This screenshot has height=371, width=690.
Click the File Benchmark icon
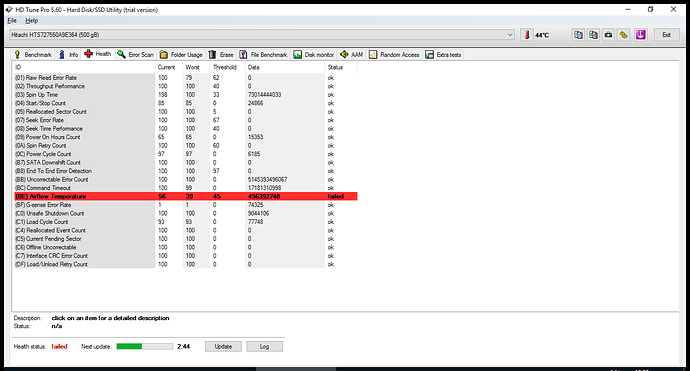(243, 55)
